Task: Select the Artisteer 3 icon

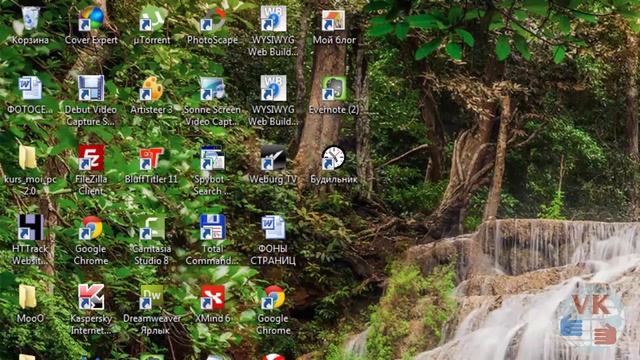Action: [151, 89]
